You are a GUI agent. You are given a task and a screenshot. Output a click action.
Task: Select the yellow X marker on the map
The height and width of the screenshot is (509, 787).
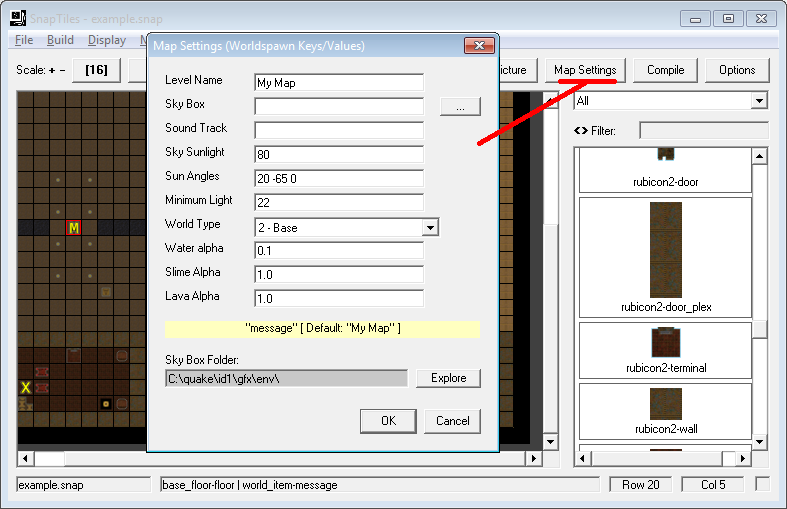point(26,388)
